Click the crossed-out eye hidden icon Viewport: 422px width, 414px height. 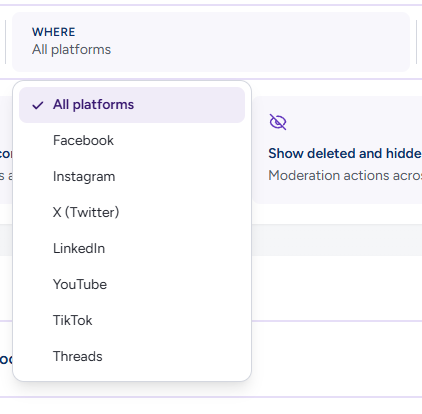(x=278, y=122)
